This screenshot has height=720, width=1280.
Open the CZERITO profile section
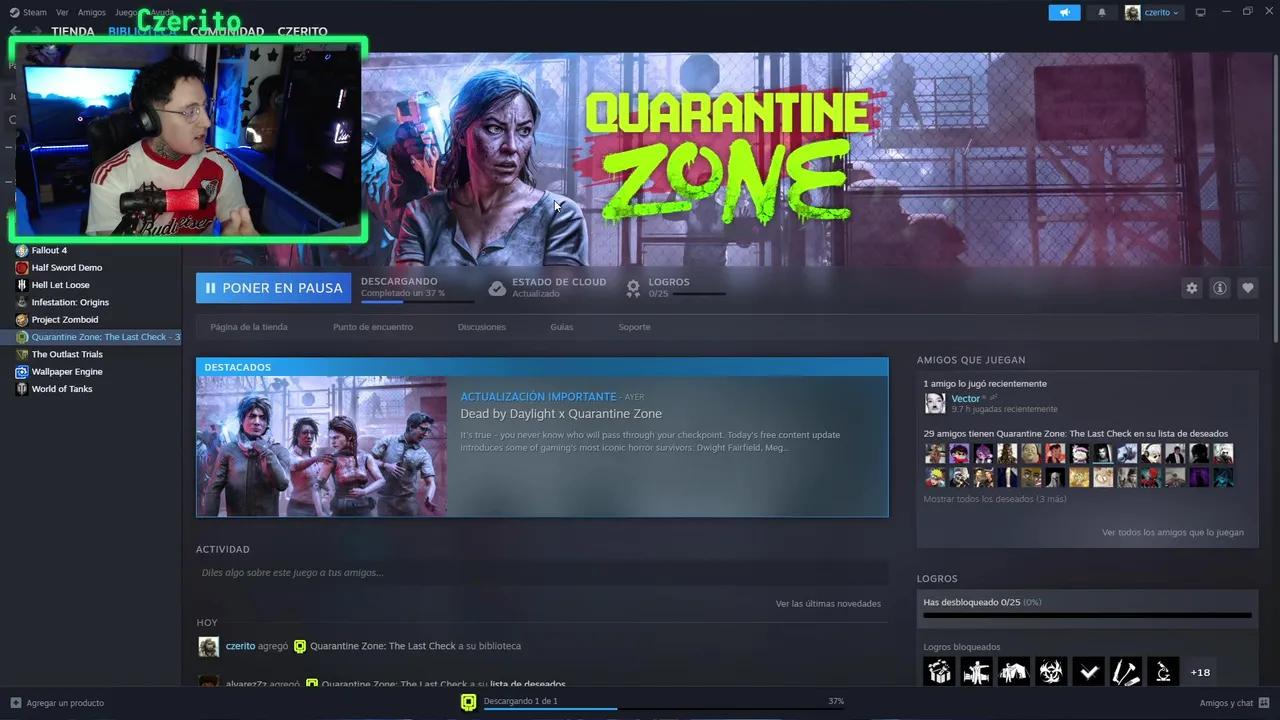tap(302, 32)
